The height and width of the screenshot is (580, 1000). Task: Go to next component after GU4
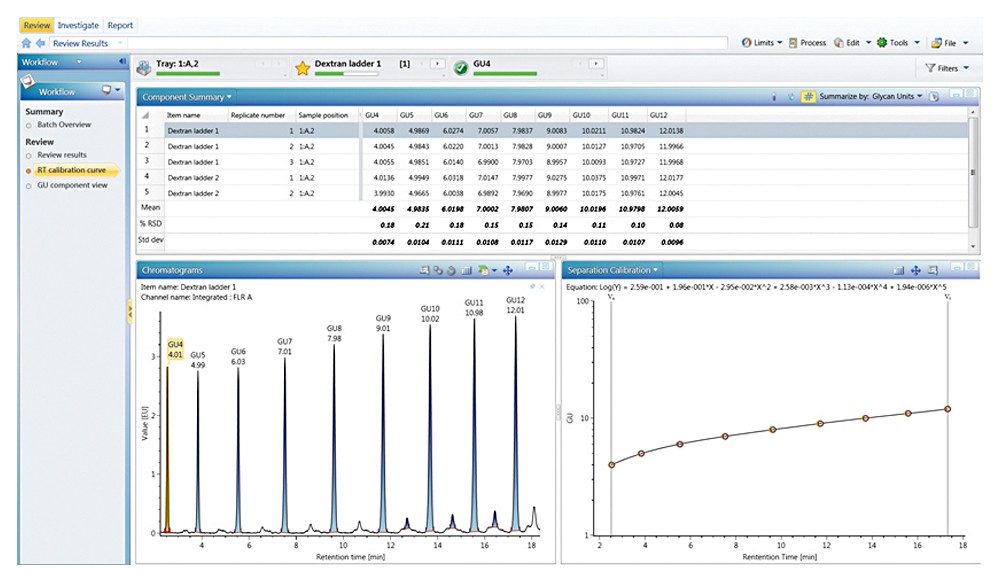tap(596, 64)
